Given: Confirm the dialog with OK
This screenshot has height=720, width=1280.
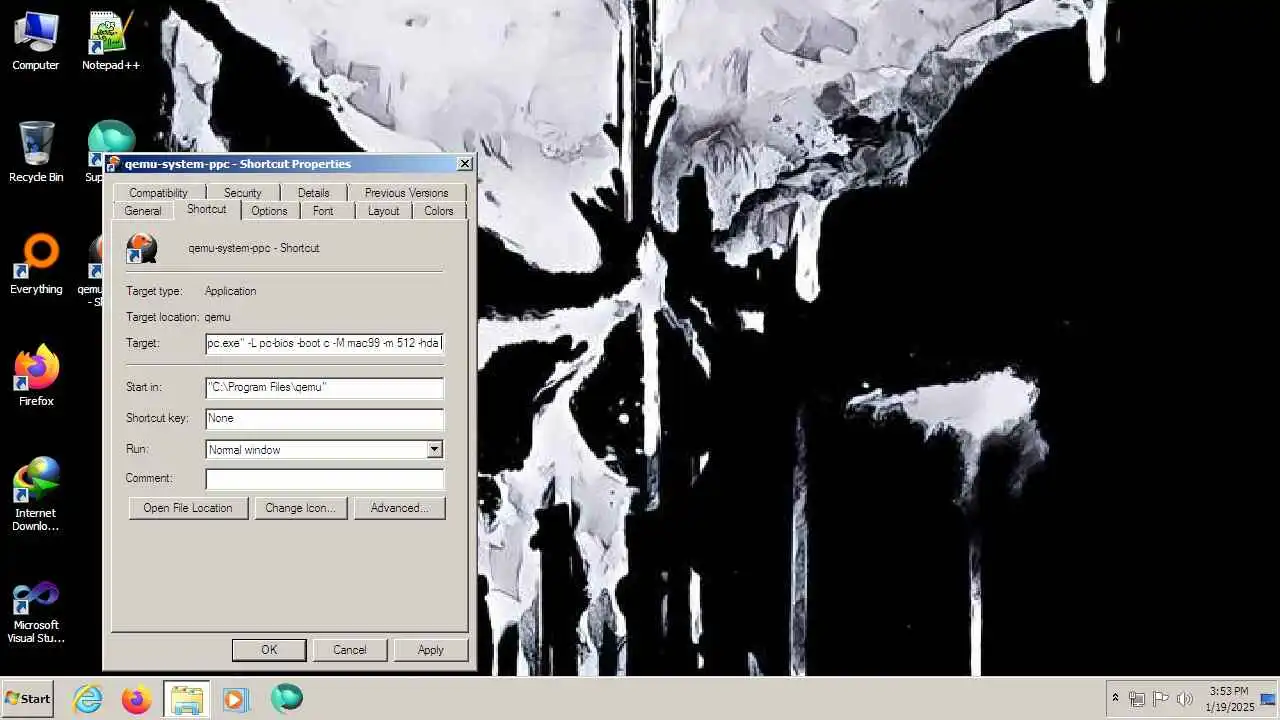Looking at the screenshot, I should (269, 650).
